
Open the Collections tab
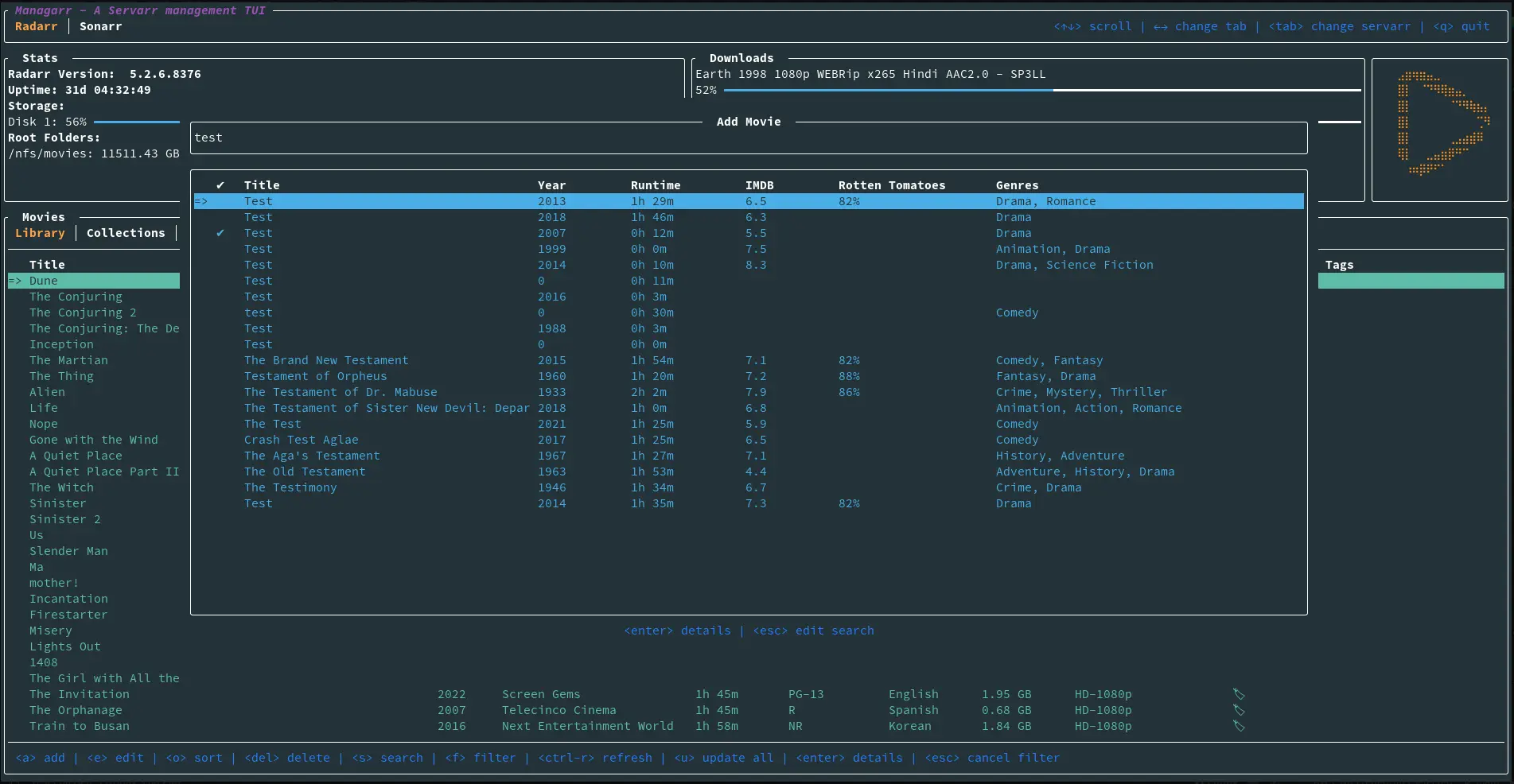(x=126, y=233)
